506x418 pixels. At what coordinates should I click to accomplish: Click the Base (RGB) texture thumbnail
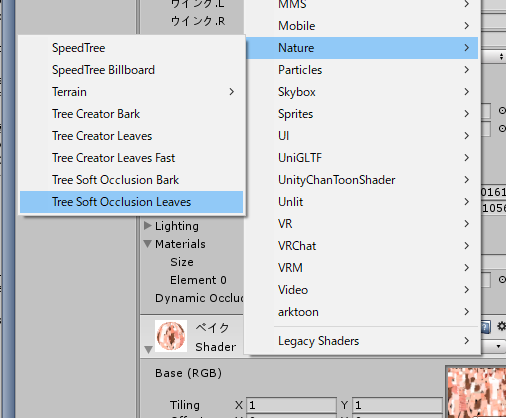pyautogui.click(x=476, y=392)
